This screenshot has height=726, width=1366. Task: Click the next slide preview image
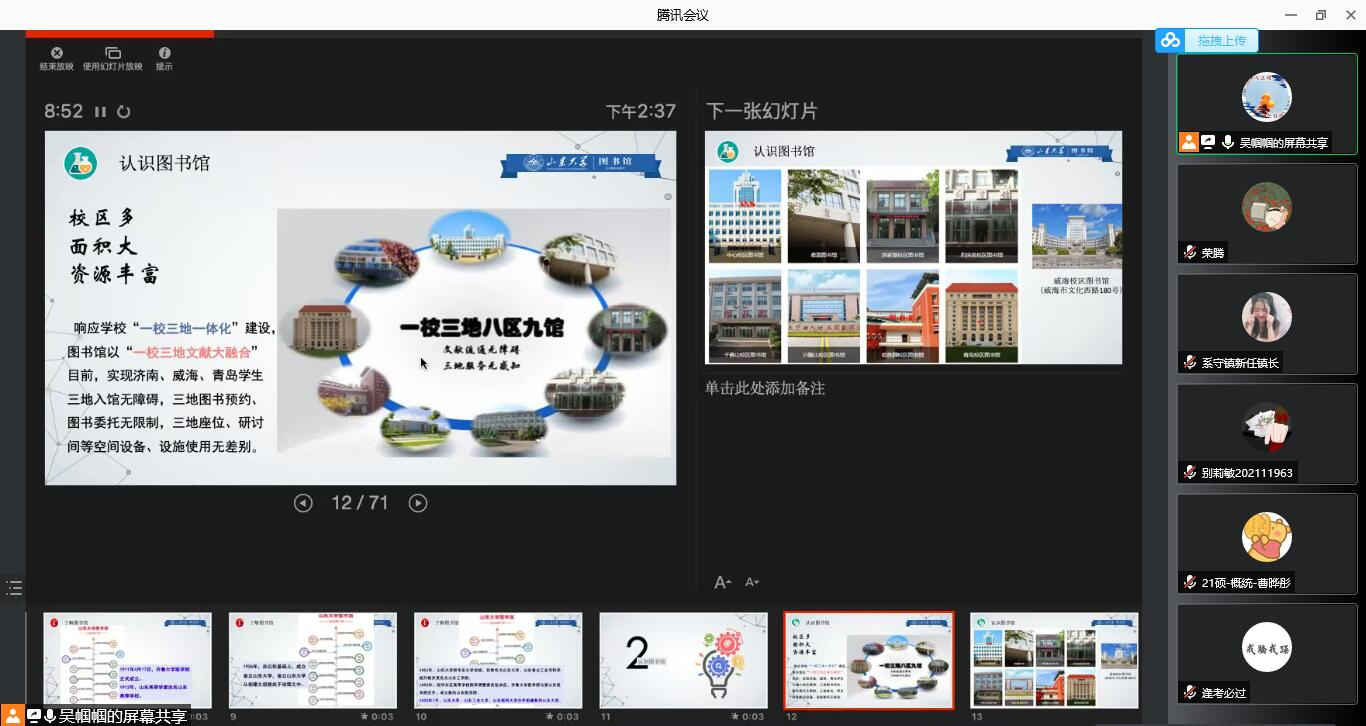pos(913,247)
